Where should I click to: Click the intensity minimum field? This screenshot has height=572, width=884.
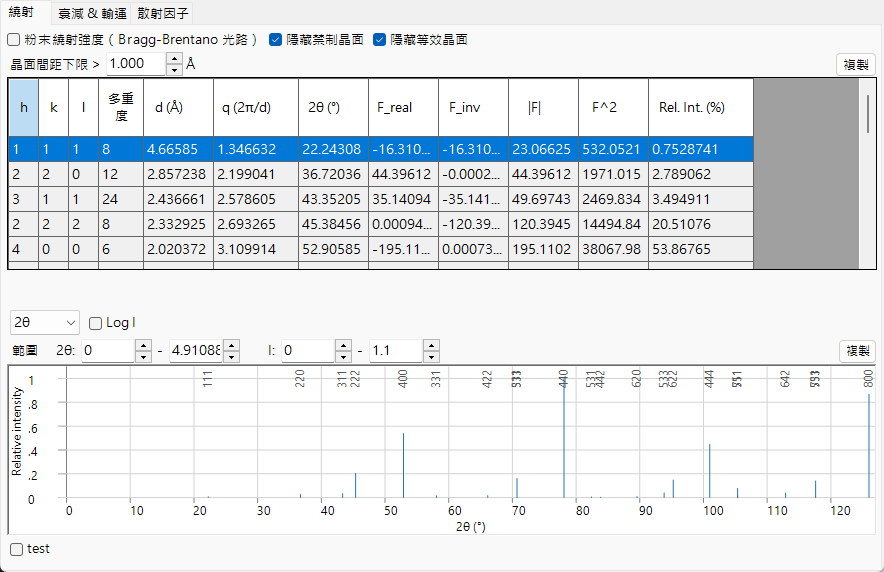tap(308, 351)
